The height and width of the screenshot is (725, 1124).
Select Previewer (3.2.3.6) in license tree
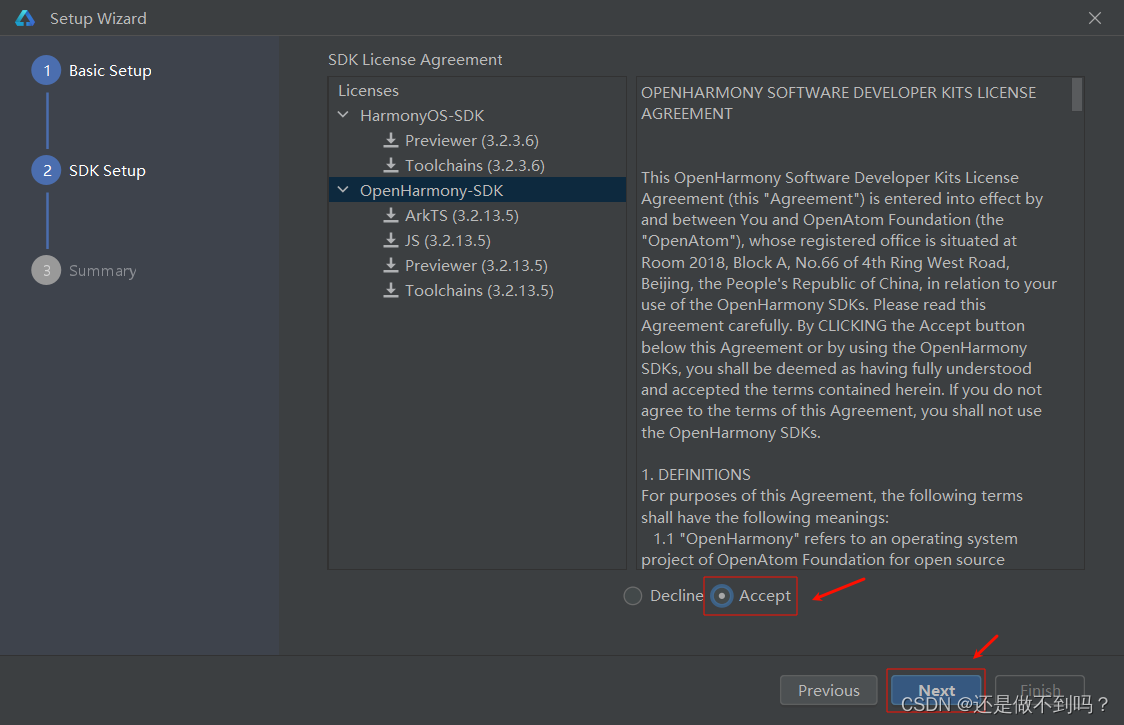472,141
